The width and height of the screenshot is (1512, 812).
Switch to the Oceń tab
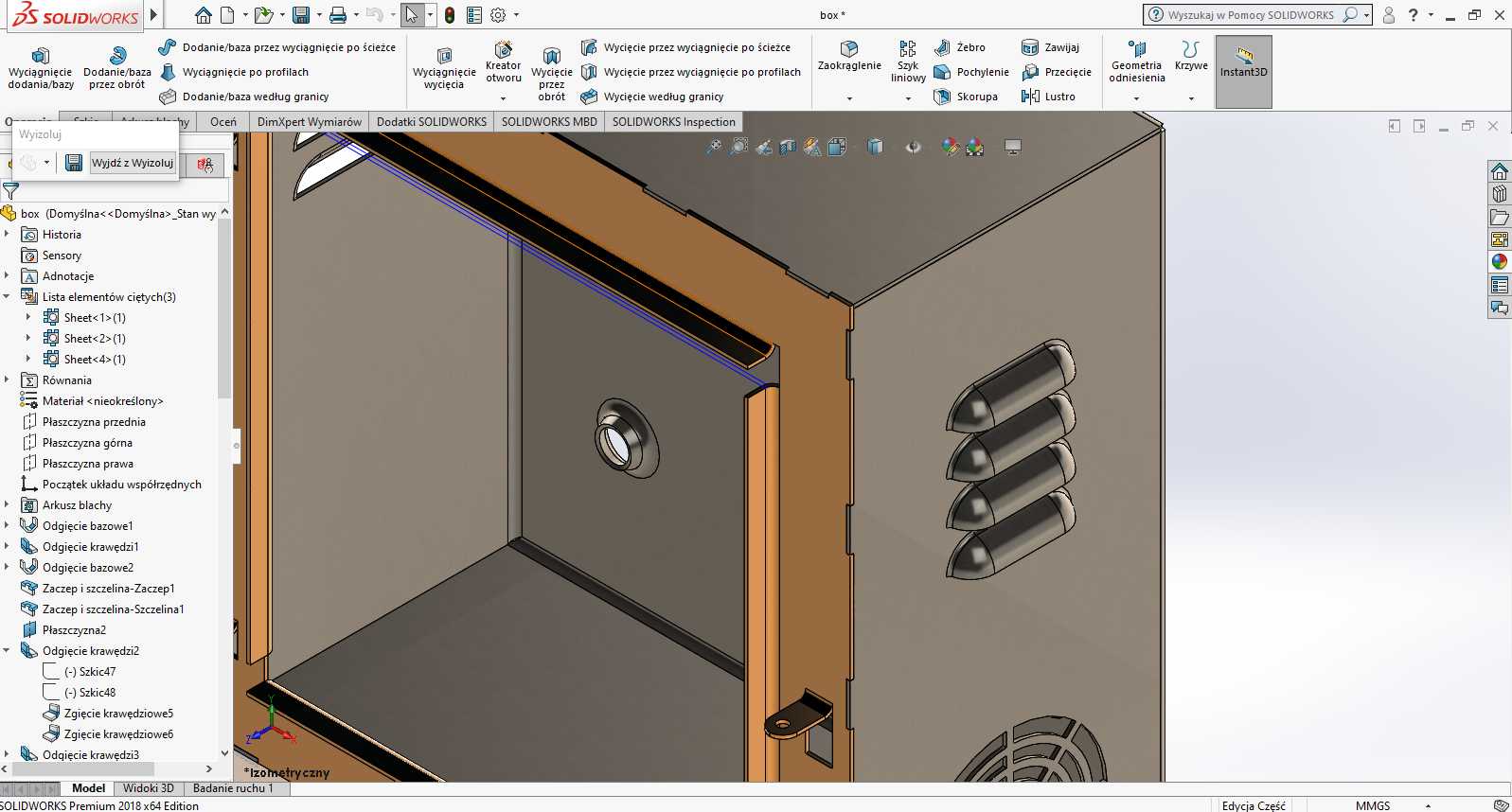(x=223, y=122)
